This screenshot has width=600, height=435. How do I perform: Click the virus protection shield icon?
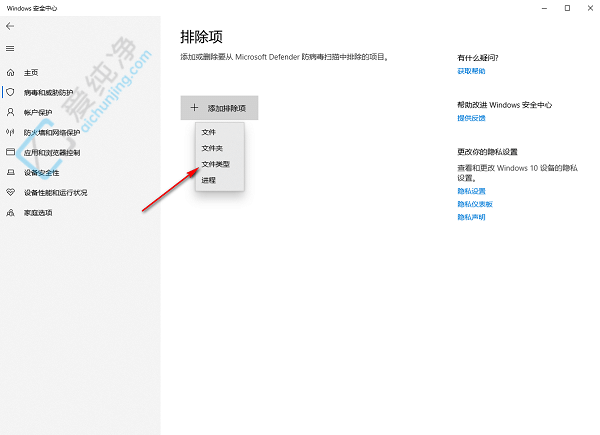(11, 92)
